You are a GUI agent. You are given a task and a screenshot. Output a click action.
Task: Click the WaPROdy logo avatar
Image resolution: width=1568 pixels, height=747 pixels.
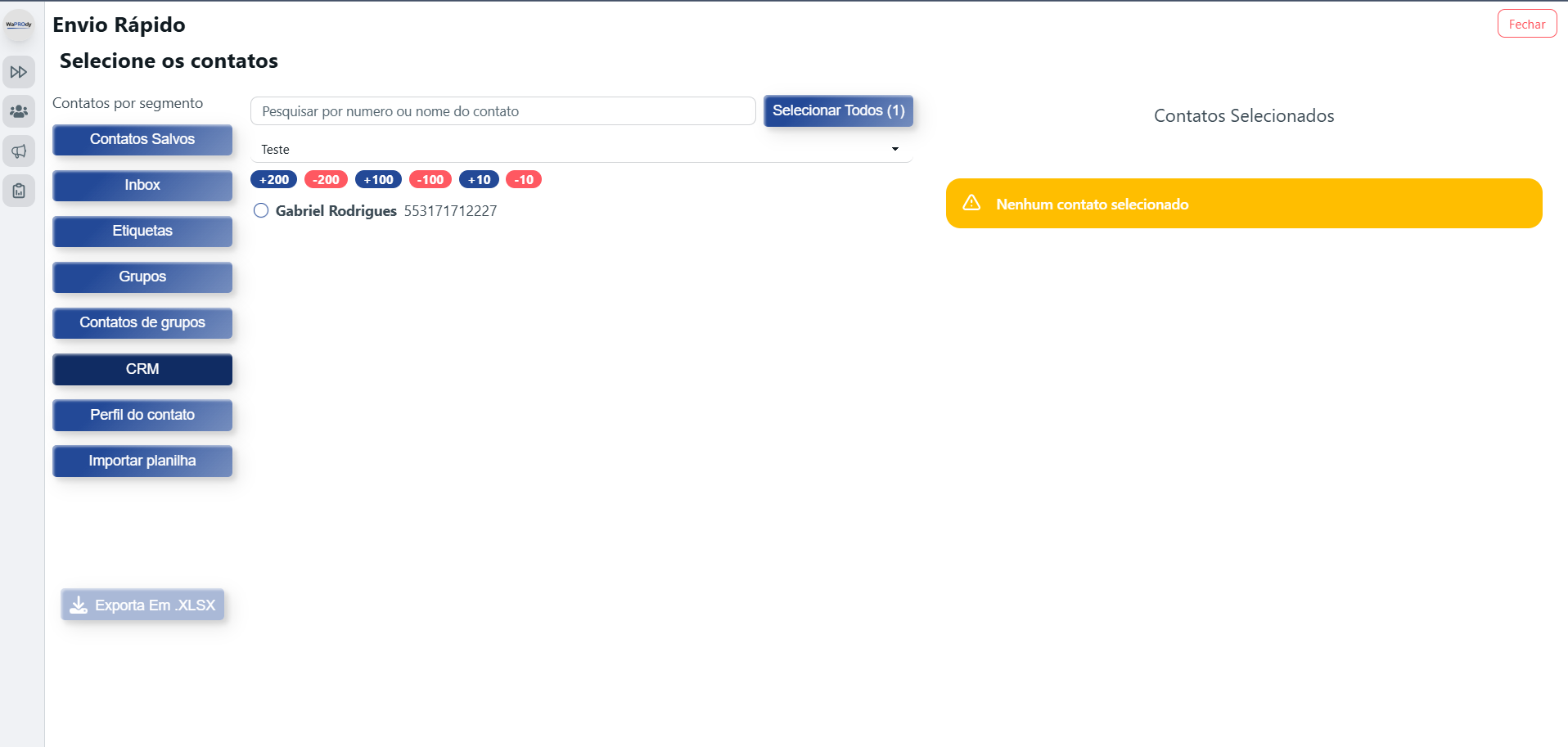(19, 25)
